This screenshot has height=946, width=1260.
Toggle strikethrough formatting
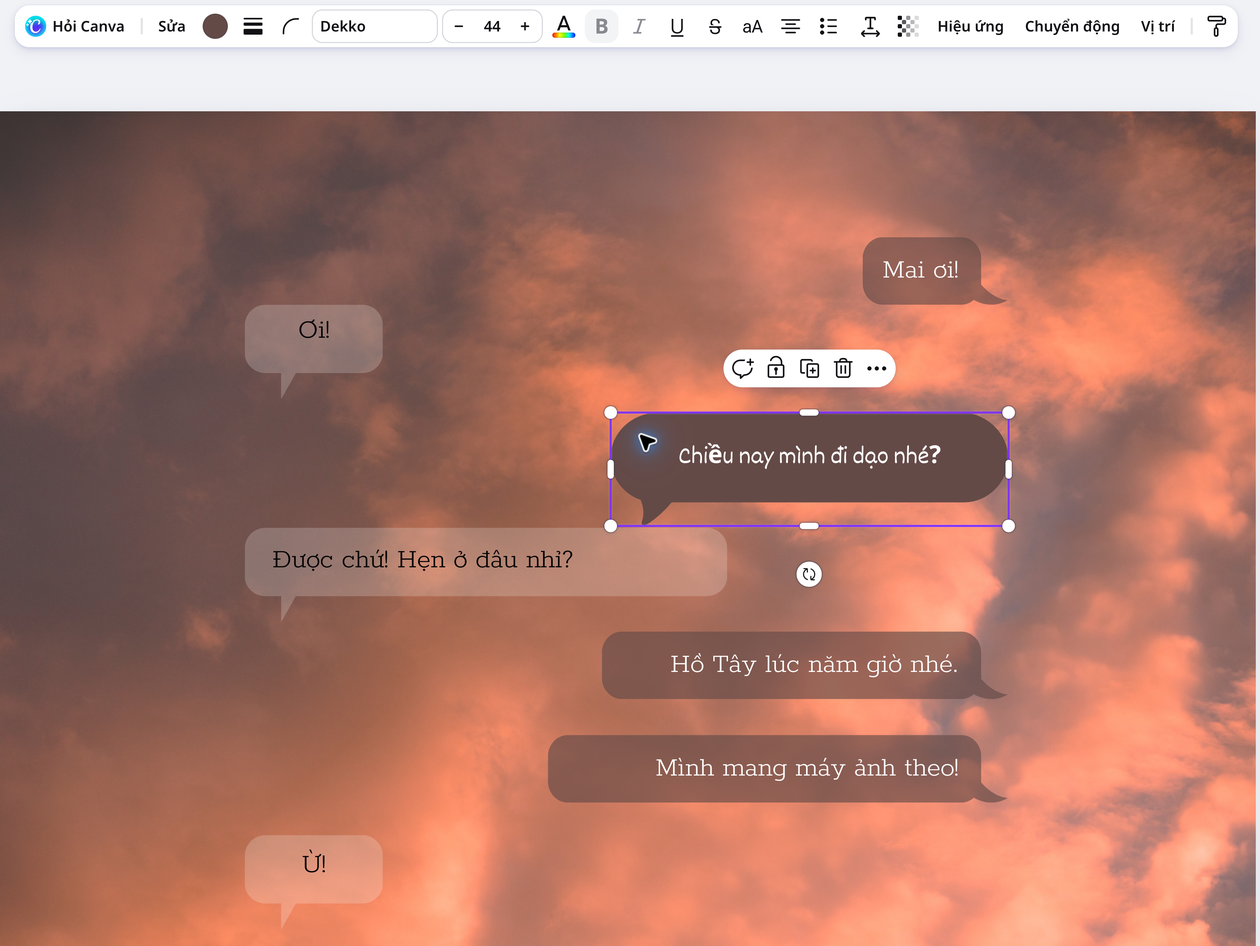[715, 26]
